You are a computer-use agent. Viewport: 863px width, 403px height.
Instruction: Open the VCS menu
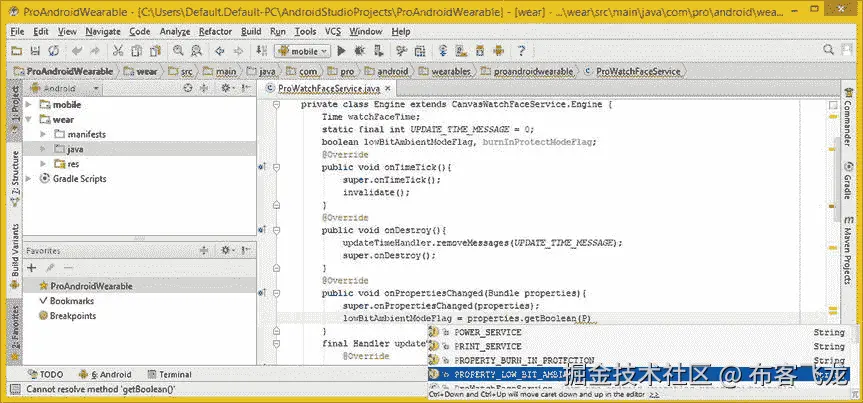pyautogui.click(x=333, y=31)
